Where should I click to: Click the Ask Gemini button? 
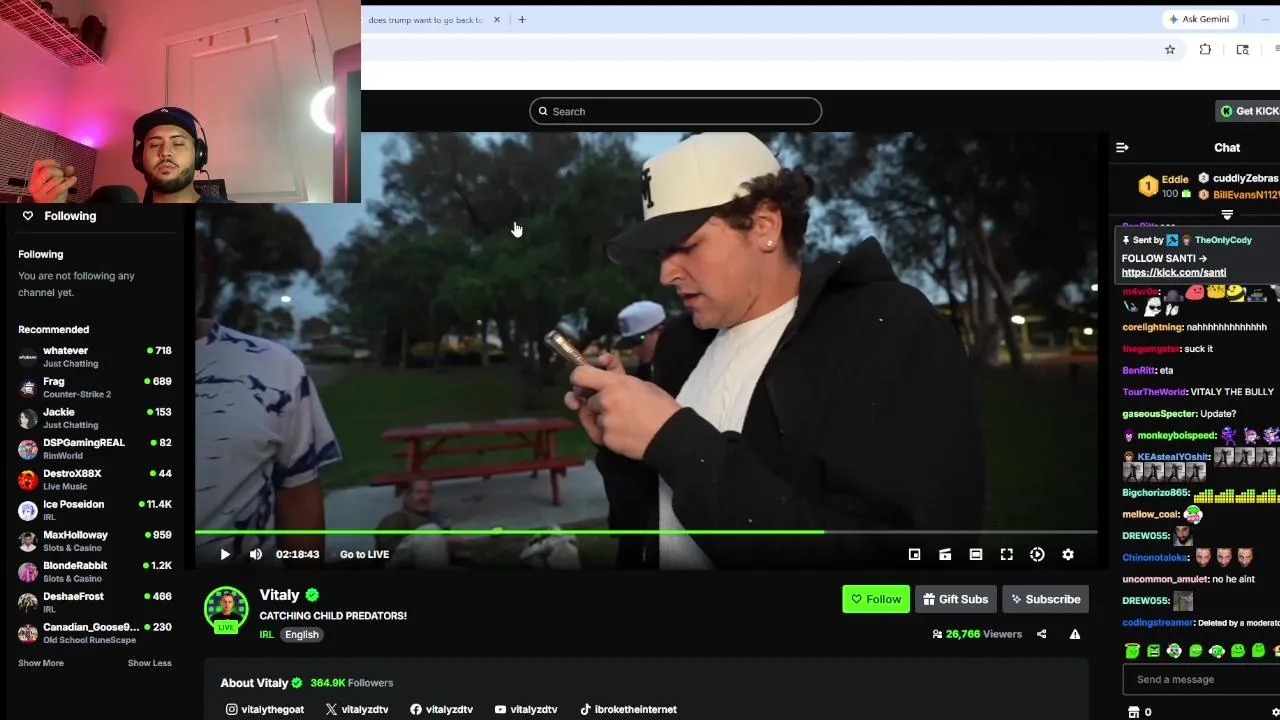1200,19
